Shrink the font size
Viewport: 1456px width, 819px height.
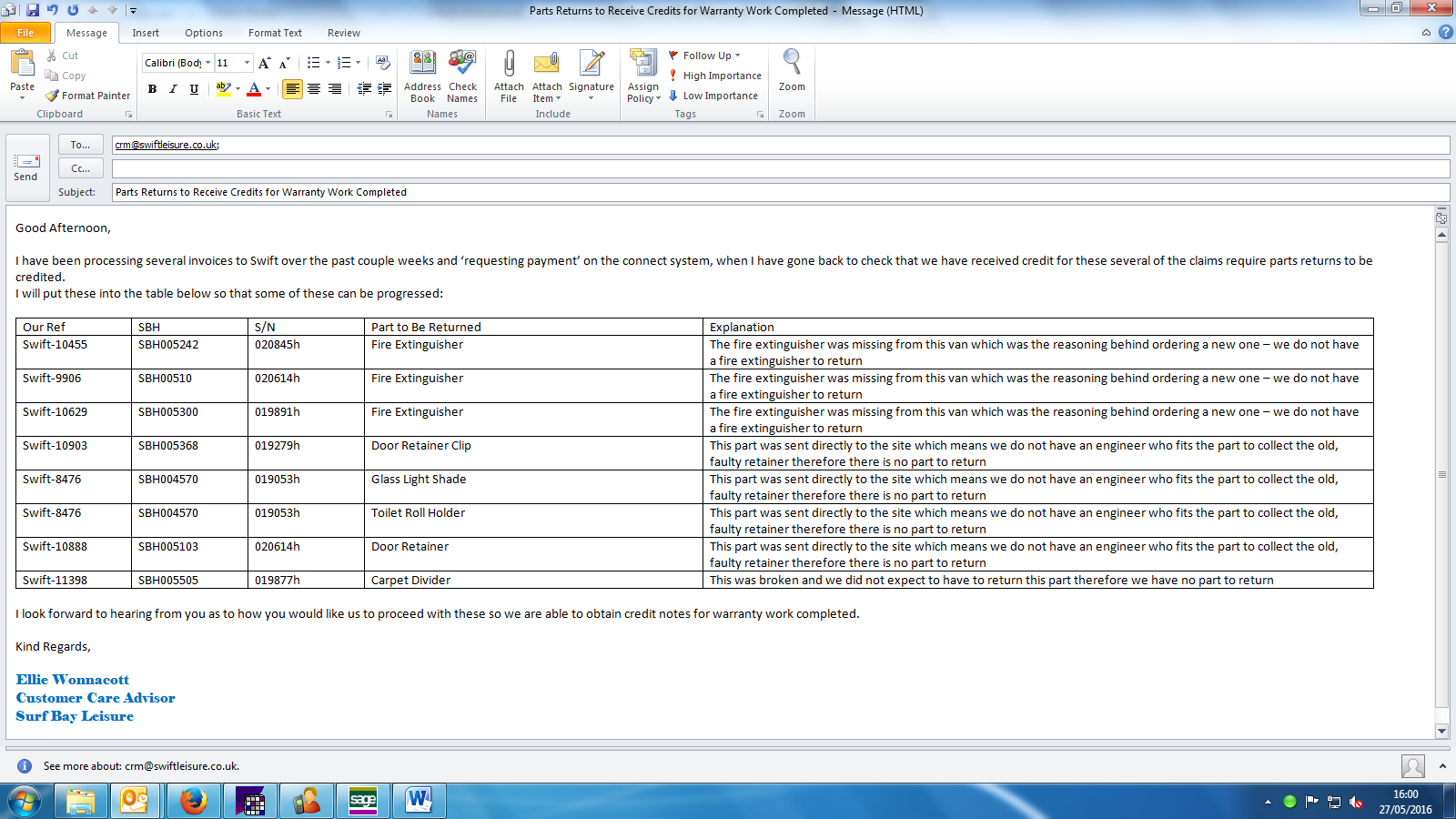[x=284, y=63]
